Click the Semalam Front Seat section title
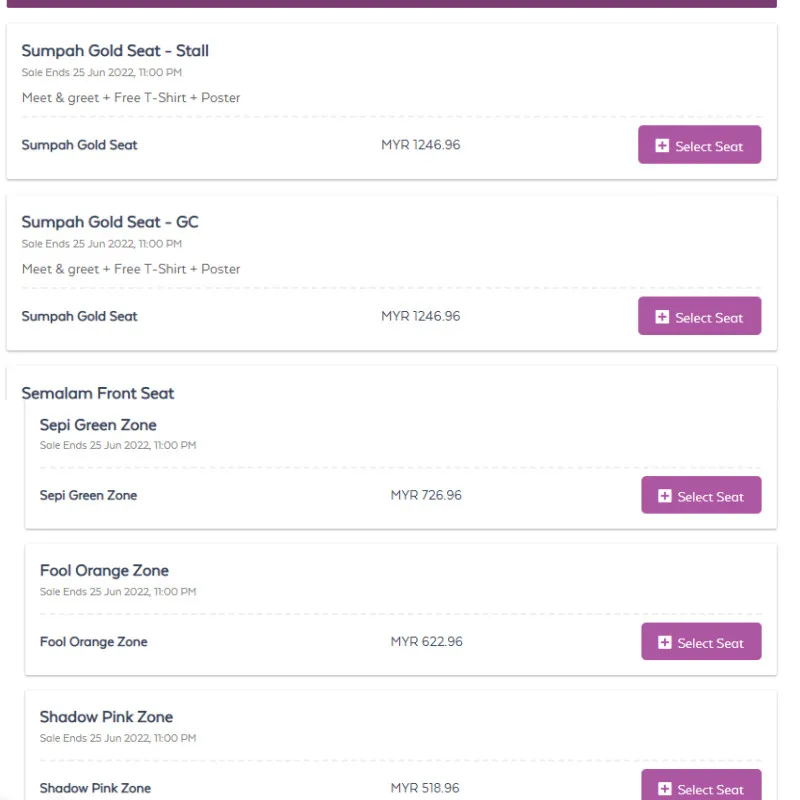 tap(98, 393)
